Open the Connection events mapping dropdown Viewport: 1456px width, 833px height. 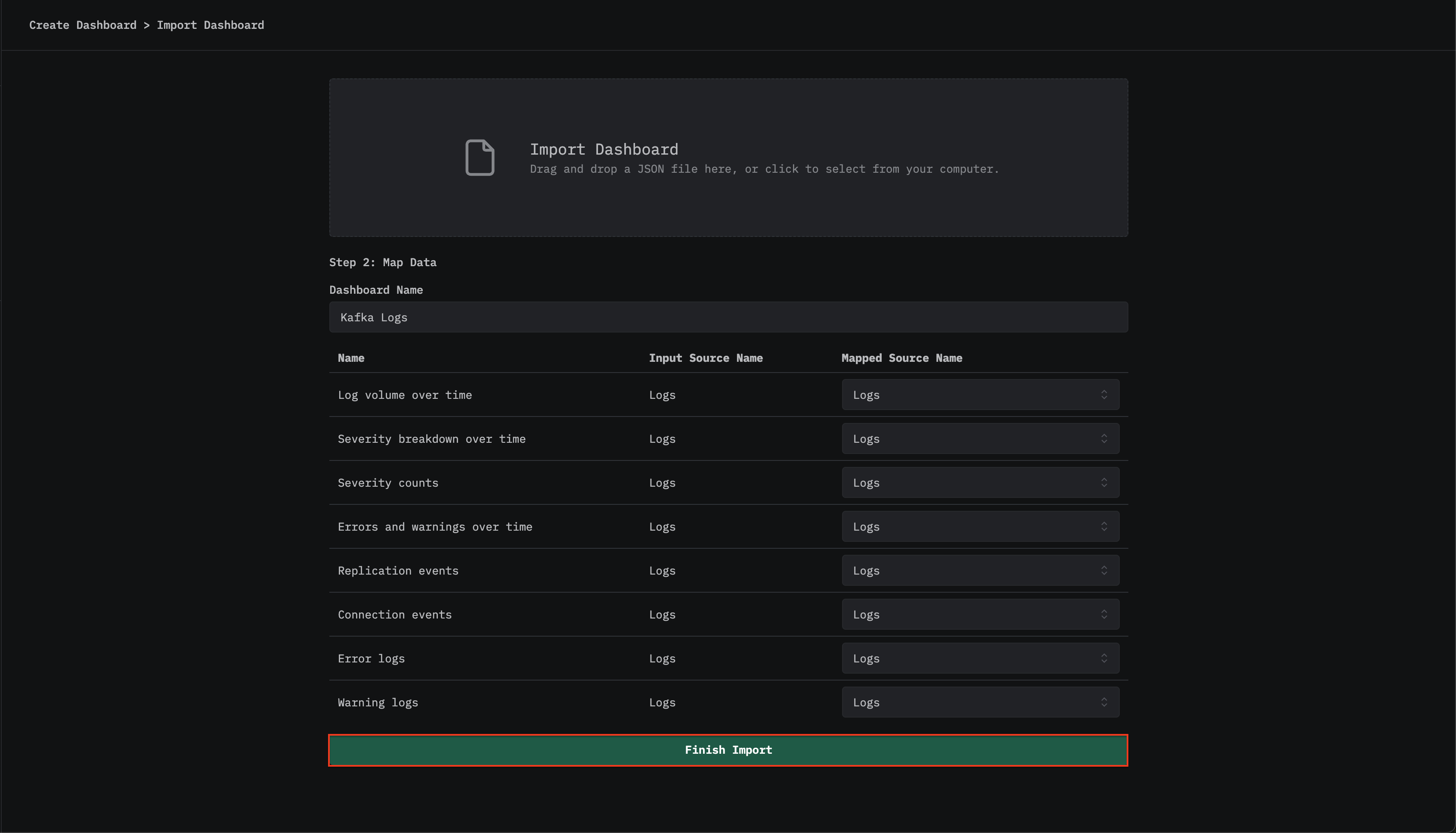[x=980, y=614]
